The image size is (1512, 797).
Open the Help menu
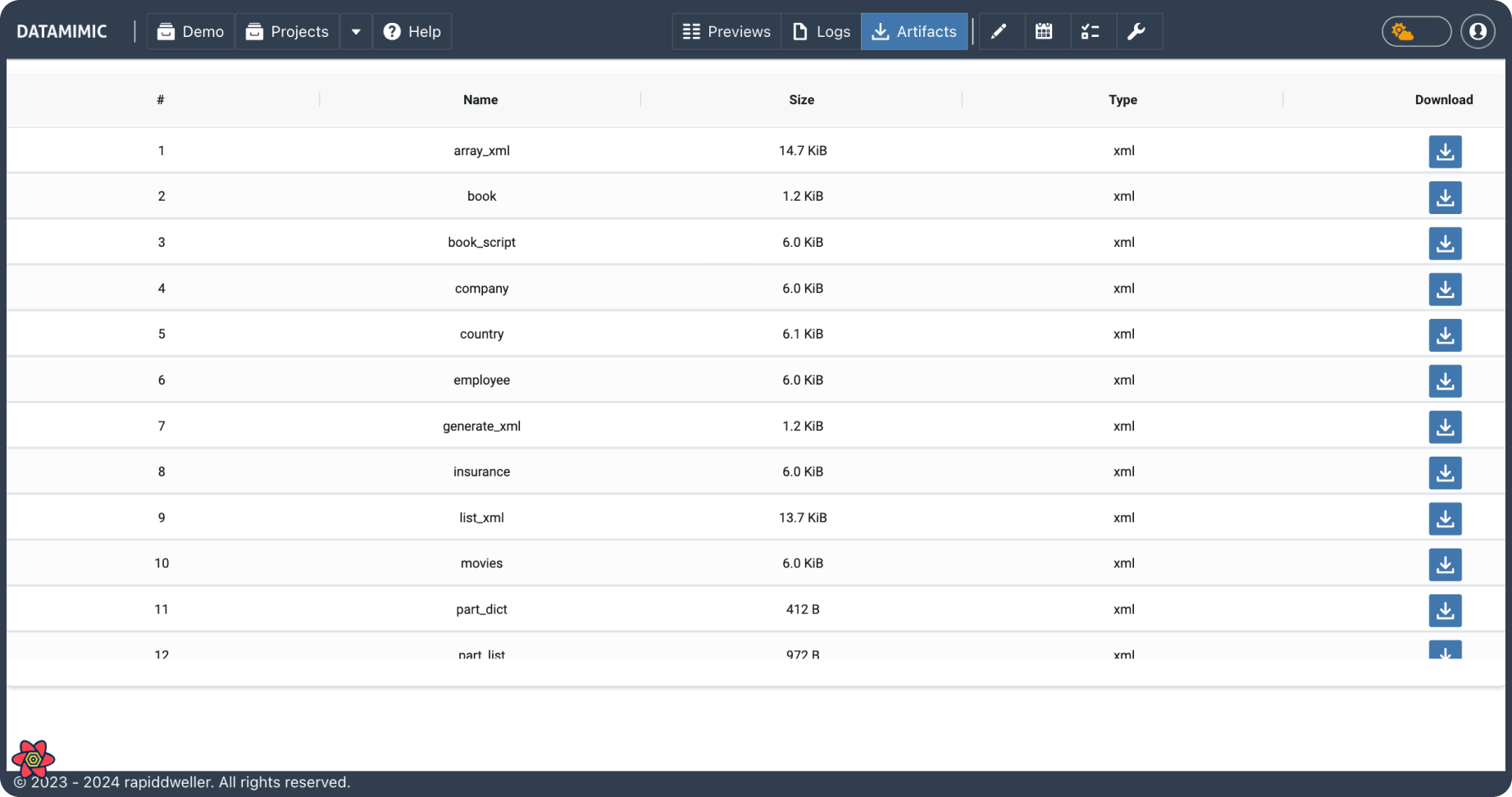pos(412,32)
